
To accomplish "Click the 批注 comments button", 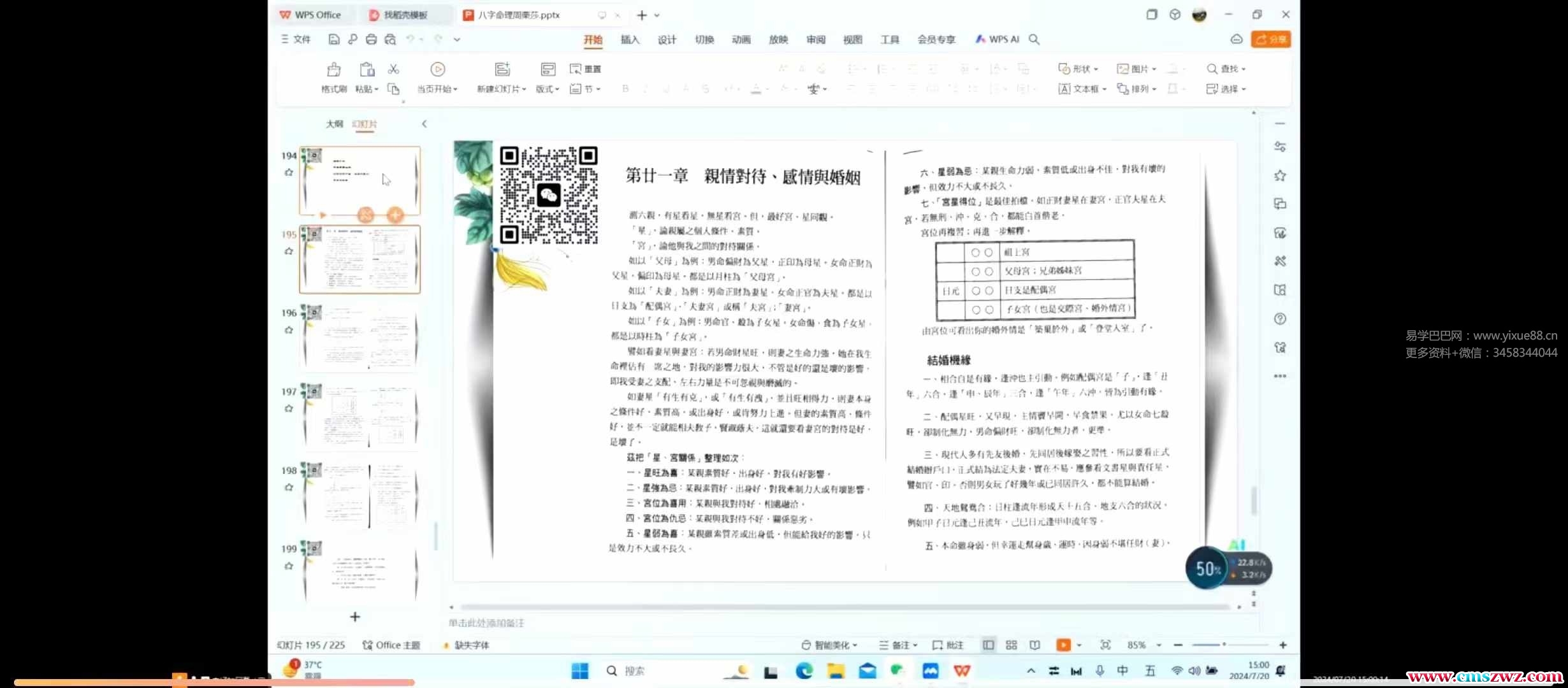I will (948, 645).
